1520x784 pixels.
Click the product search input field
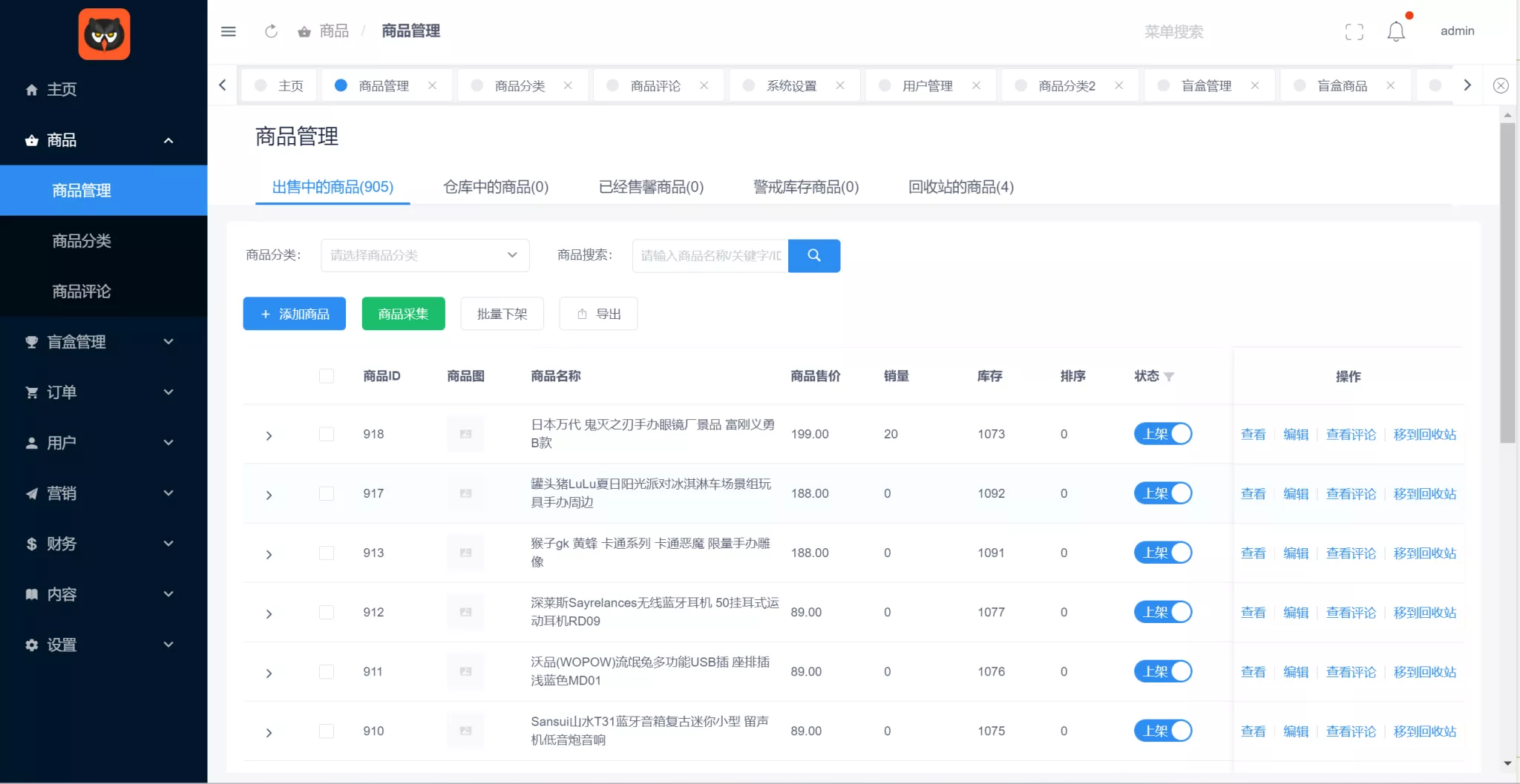[x=710, y=255]
